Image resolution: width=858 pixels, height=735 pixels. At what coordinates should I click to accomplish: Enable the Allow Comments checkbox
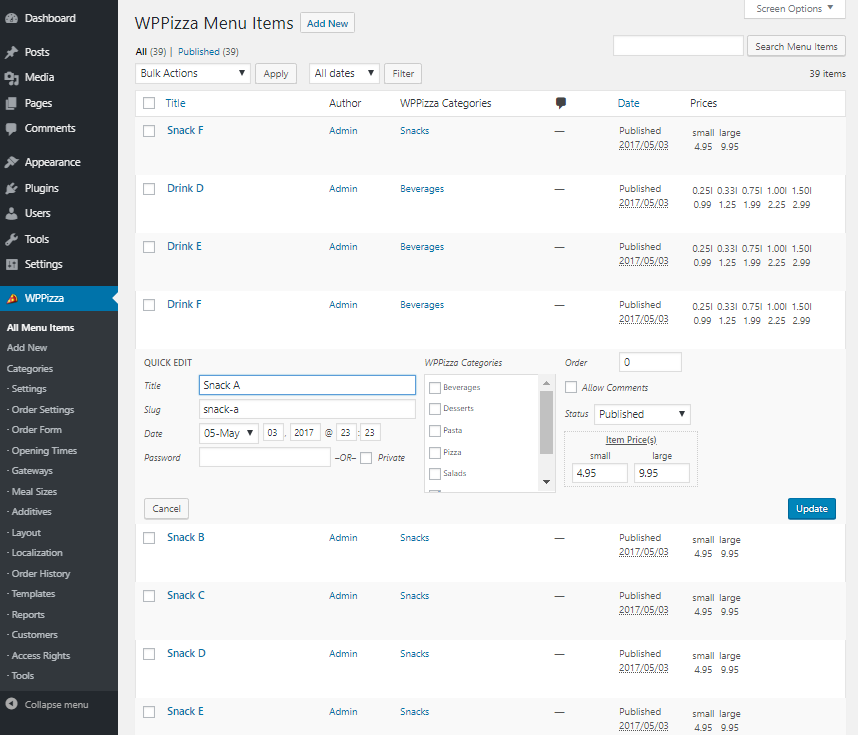(571, 387)
